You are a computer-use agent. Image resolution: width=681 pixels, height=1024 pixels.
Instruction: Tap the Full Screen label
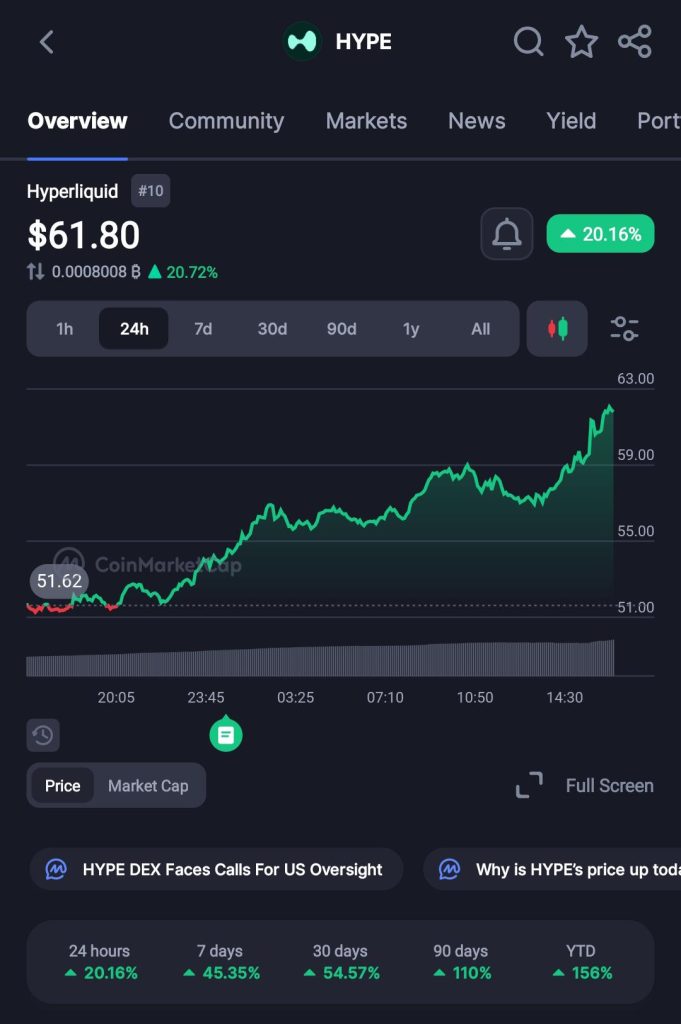pos(609,786)
